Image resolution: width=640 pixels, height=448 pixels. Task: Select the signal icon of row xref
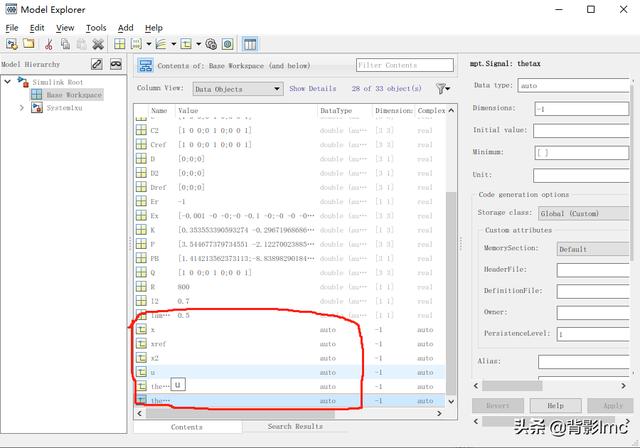pos(141,344)
